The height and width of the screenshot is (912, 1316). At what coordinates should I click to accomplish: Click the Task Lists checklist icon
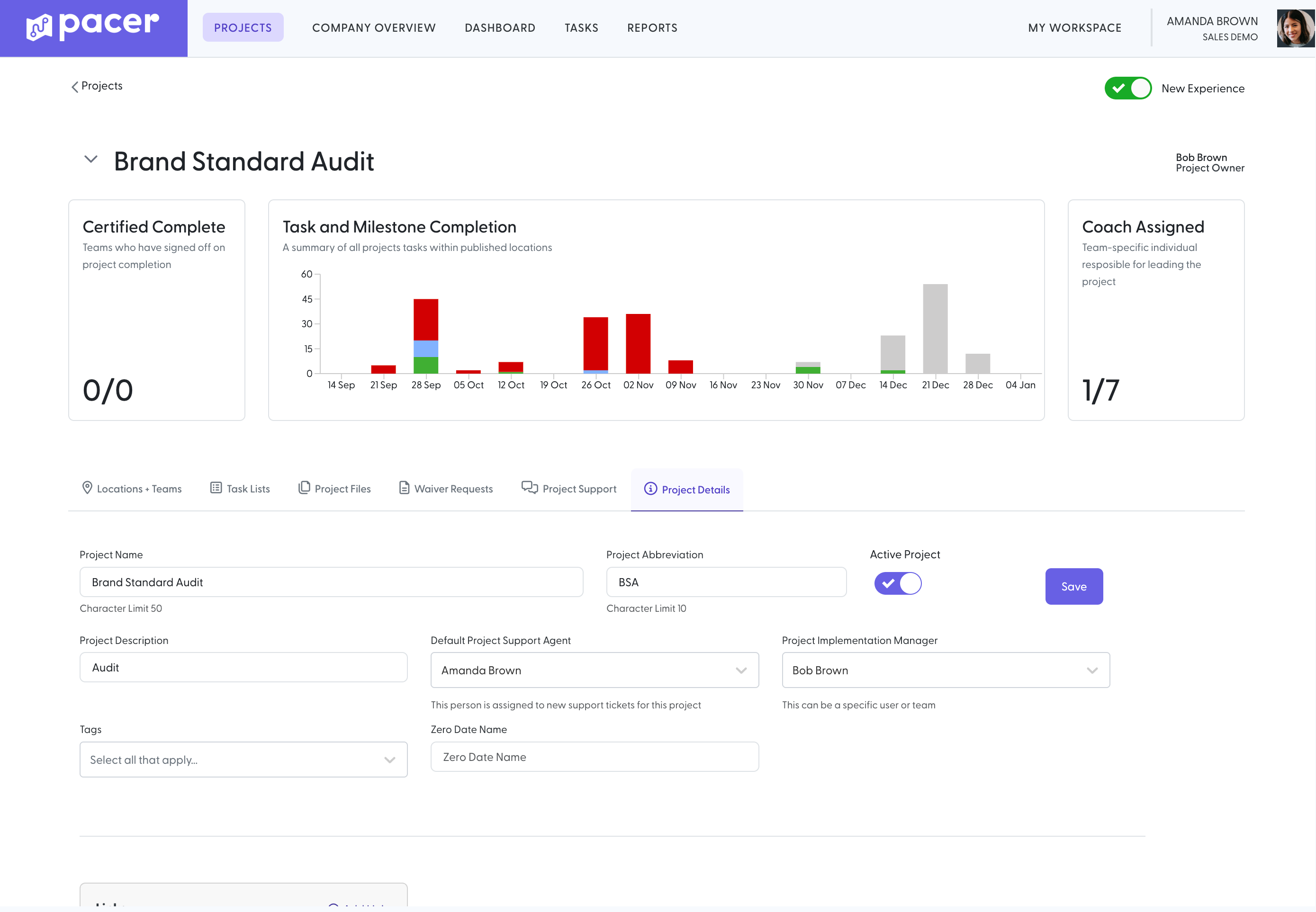(216, 487)
